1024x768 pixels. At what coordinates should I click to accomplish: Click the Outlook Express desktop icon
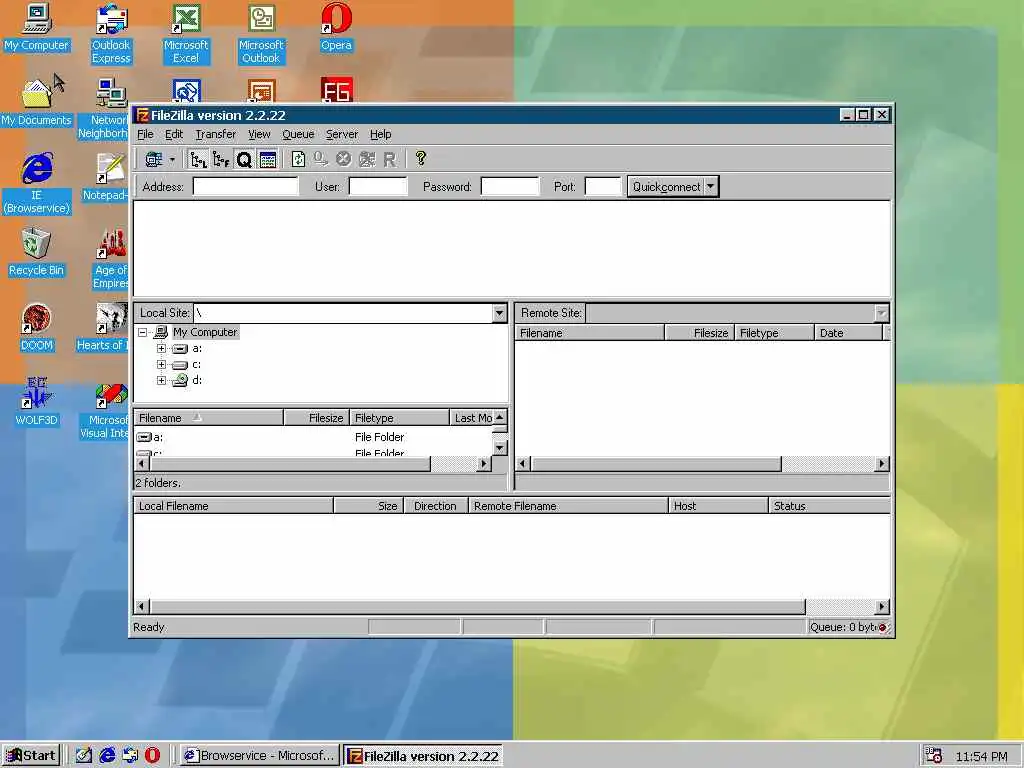pos(112,34)
